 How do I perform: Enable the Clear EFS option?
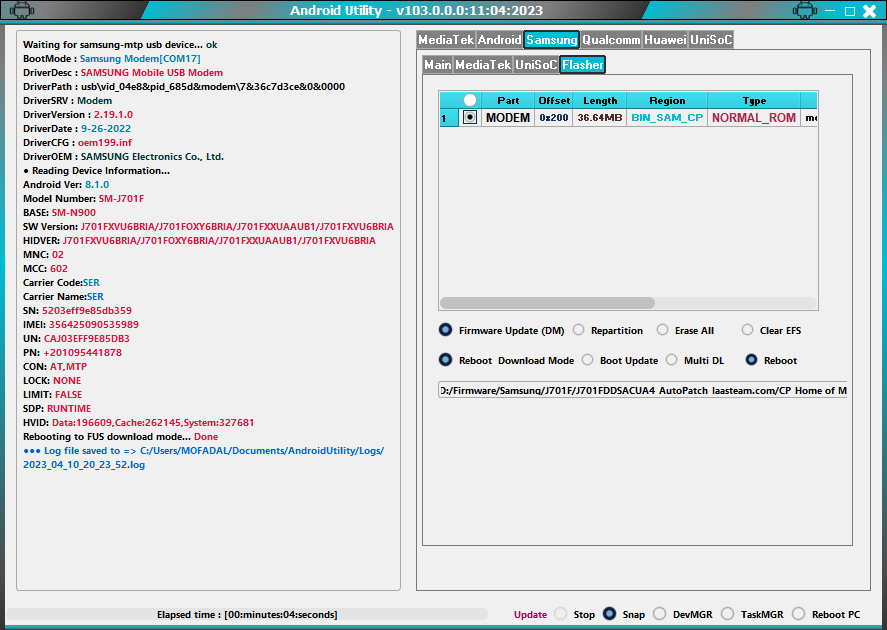pyautogui.click(x=747, y=330)
